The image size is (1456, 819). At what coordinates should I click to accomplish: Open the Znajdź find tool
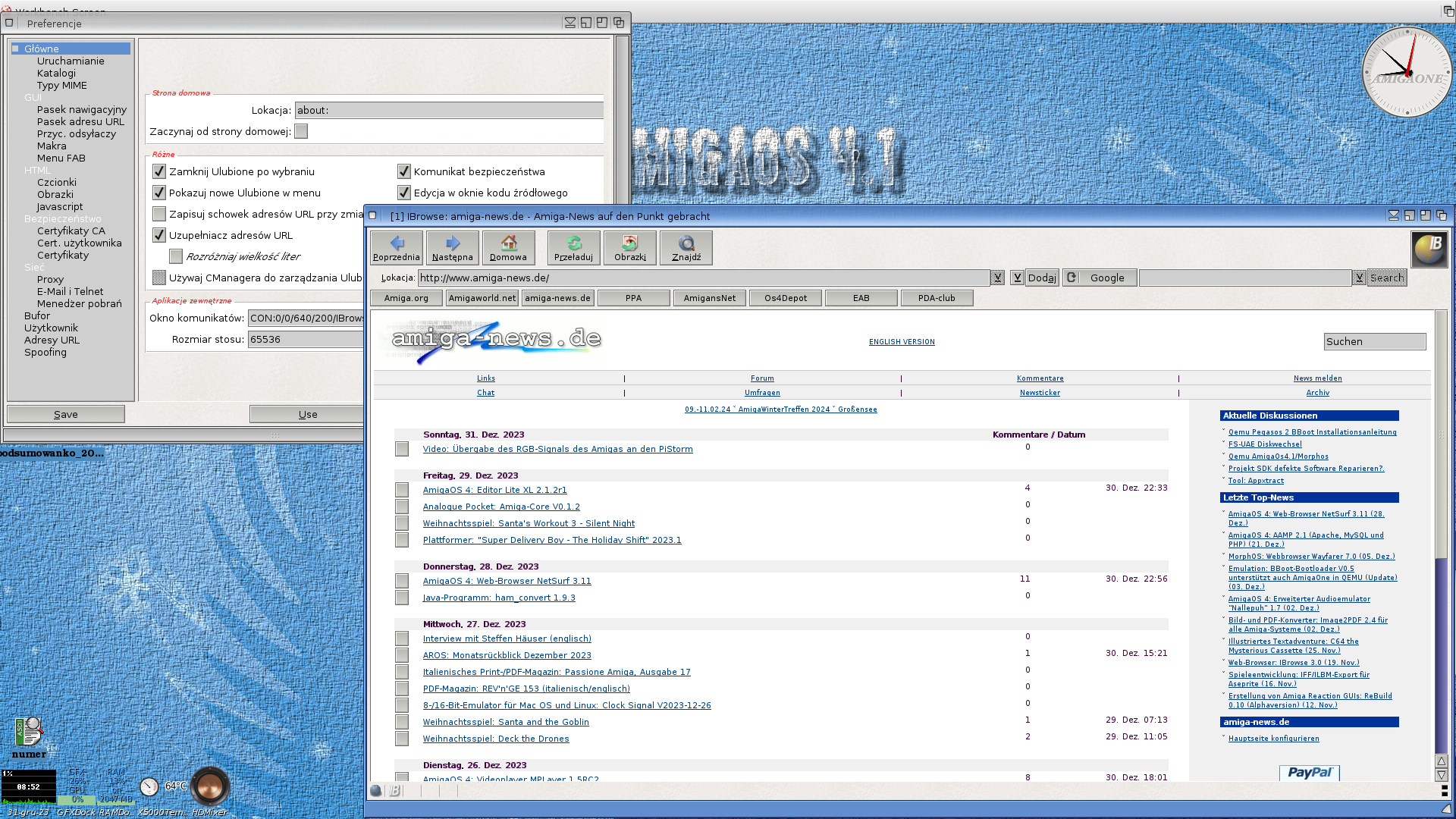coord(686,248)
